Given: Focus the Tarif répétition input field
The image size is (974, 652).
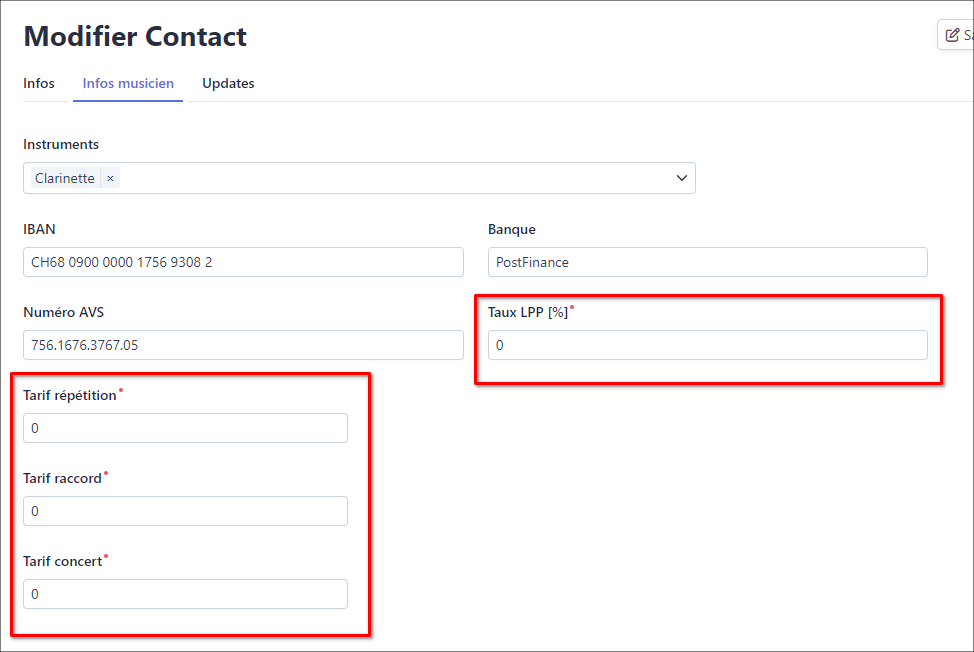Looking at the screenshot, I should tap(185, 428).
